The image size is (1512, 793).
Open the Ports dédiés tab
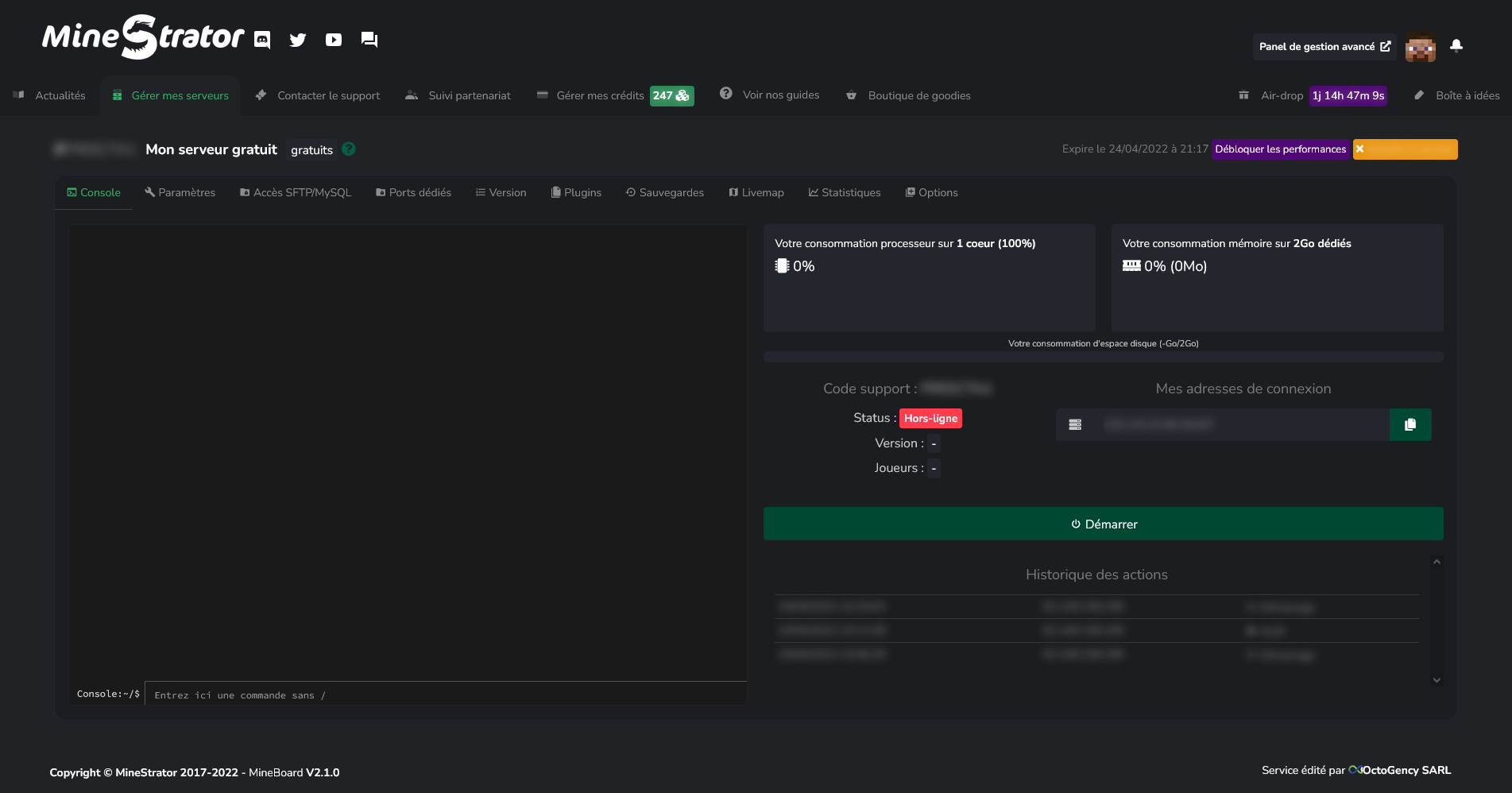coord(413,192)
